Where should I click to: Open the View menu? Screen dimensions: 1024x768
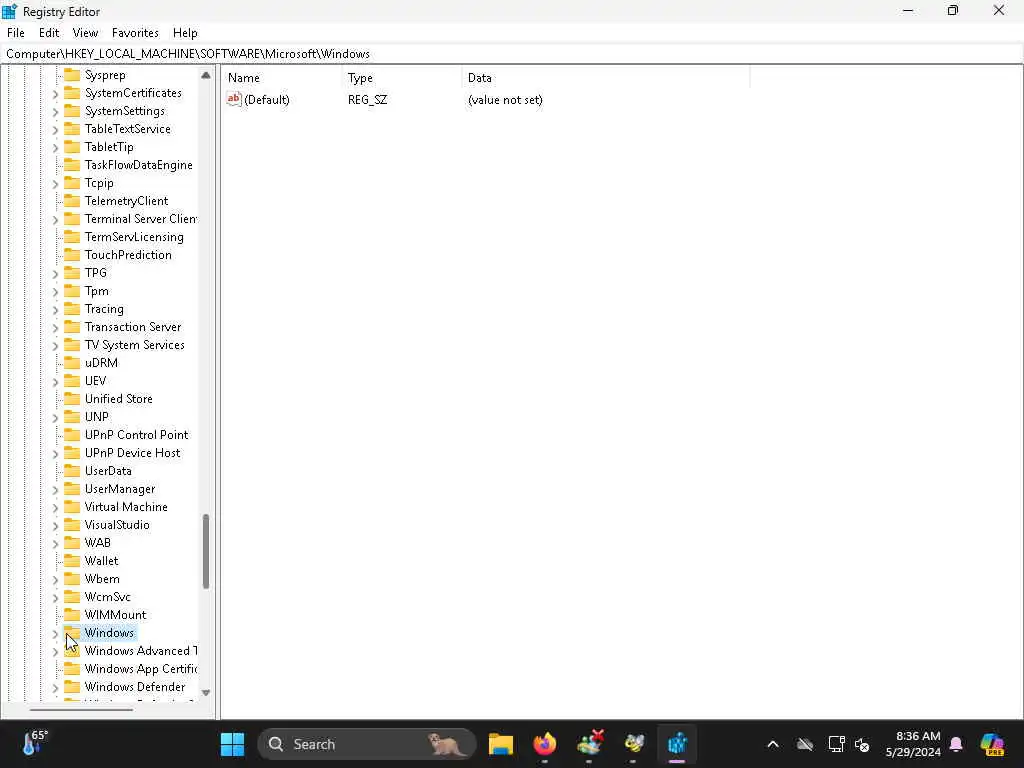click(x=85, y=33)
